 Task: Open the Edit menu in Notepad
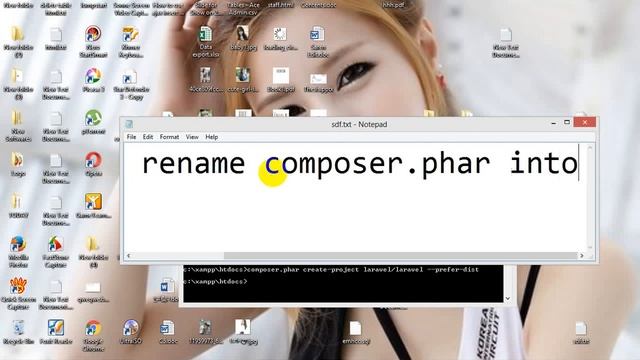click(x=148, y=137)
